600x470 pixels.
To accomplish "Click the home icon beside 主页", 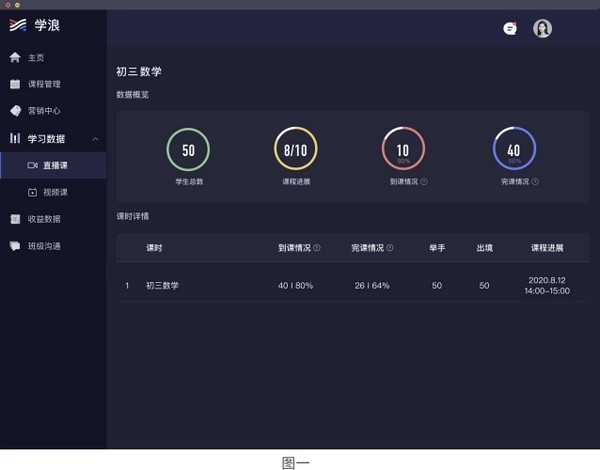I will [15, 57].
